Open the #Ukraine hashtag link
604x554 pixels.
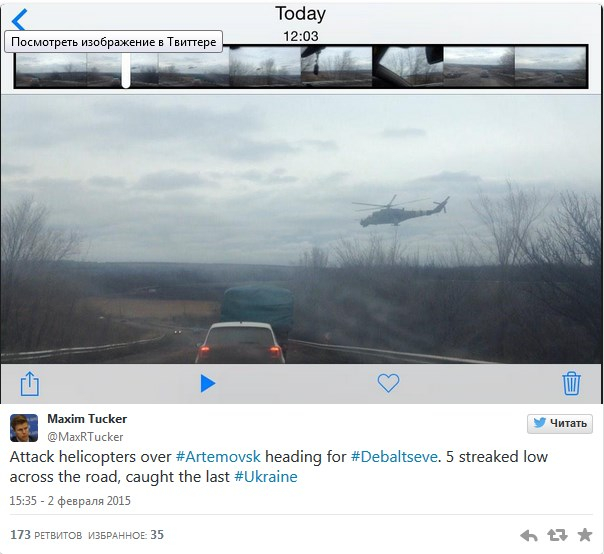coord(266,477)
